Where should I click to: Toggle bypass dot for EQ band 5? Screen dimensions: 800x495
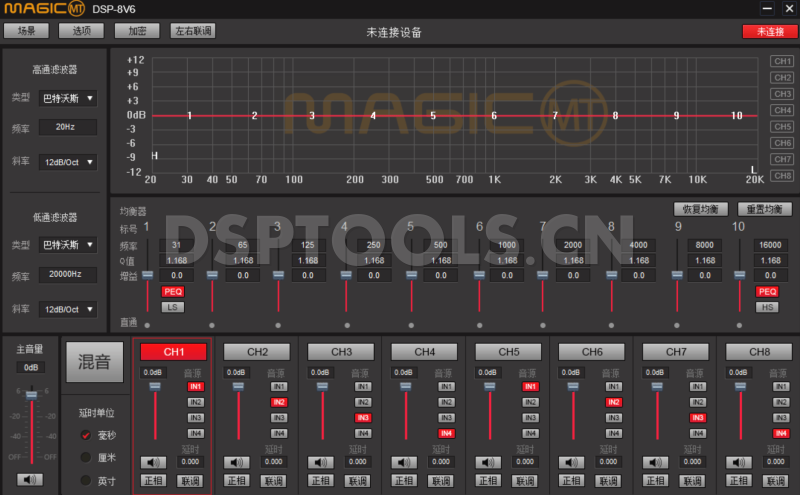(411, 325)
